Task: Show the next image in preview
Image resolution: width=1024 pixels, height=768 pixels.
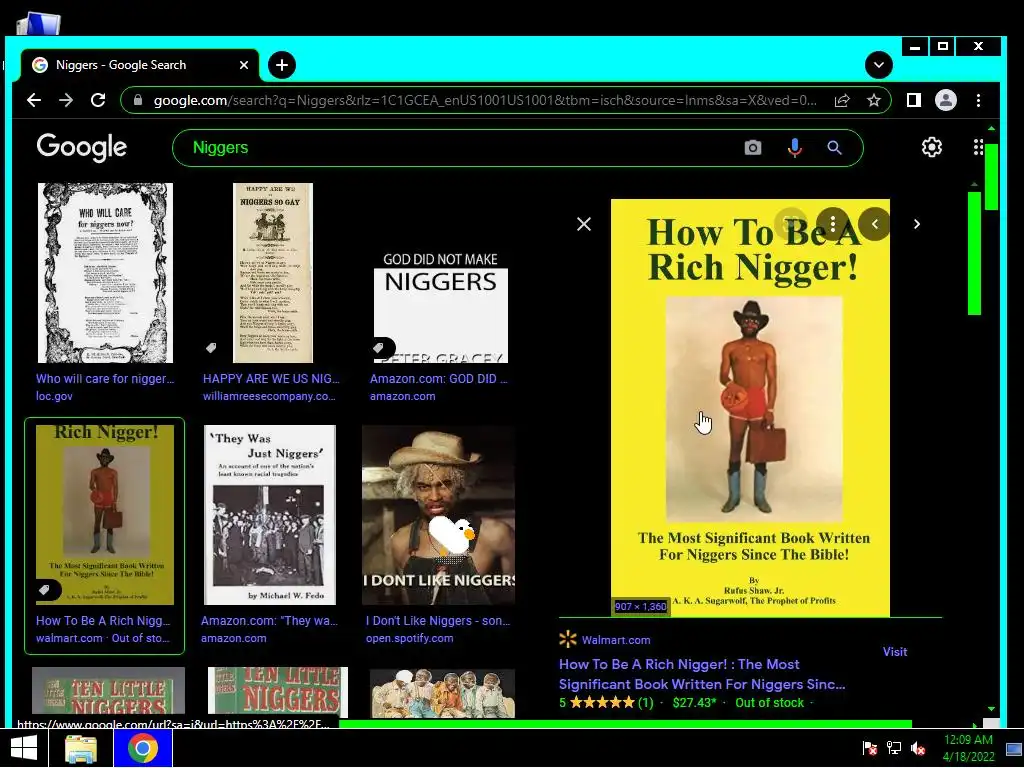Action: click(917, 224)
